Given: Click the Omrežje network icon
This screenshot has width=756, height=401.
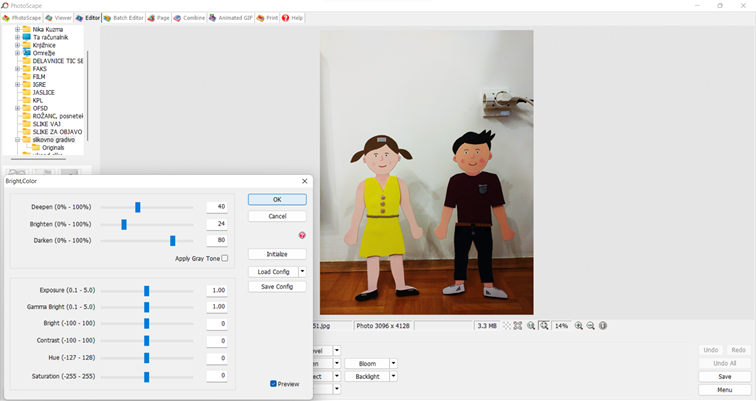Looking at the screenshot, I should (x=27, y=53).
